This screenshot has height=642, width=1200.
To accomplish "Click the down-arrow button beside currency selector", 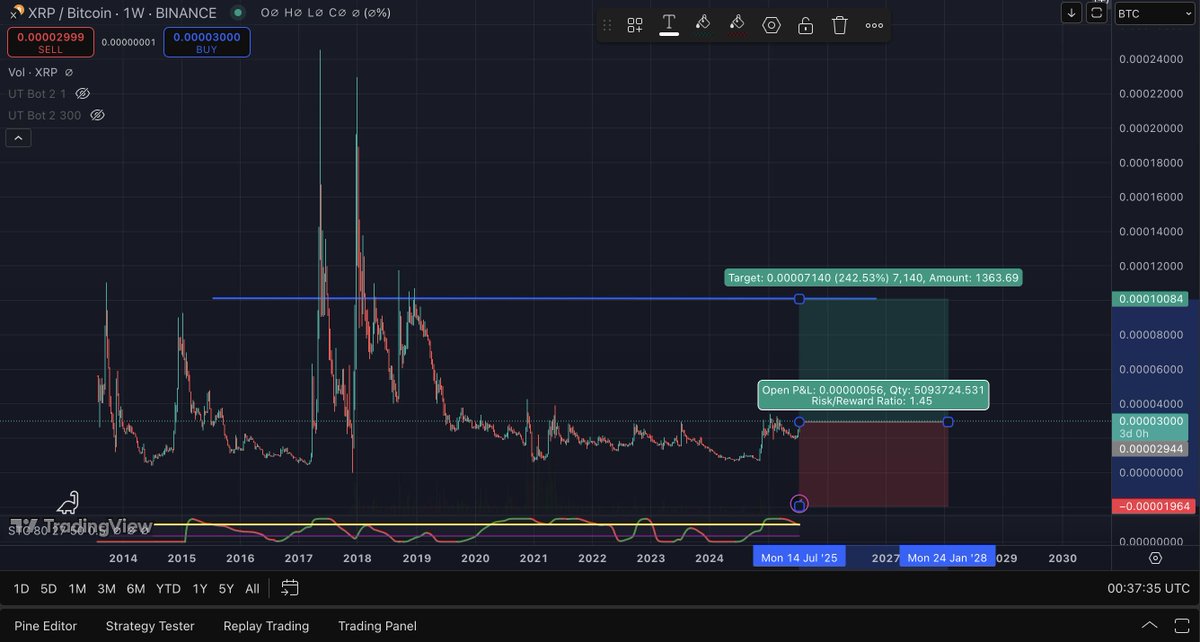I will pyautogui.click(x=1072, y=13).
